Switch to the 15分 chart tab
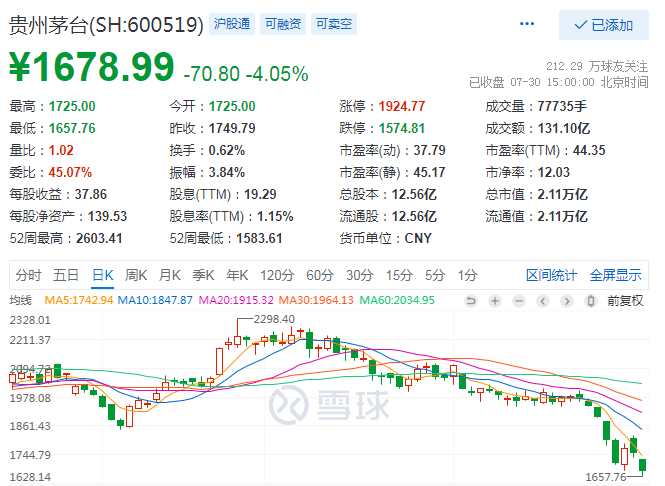 (399, 275)
